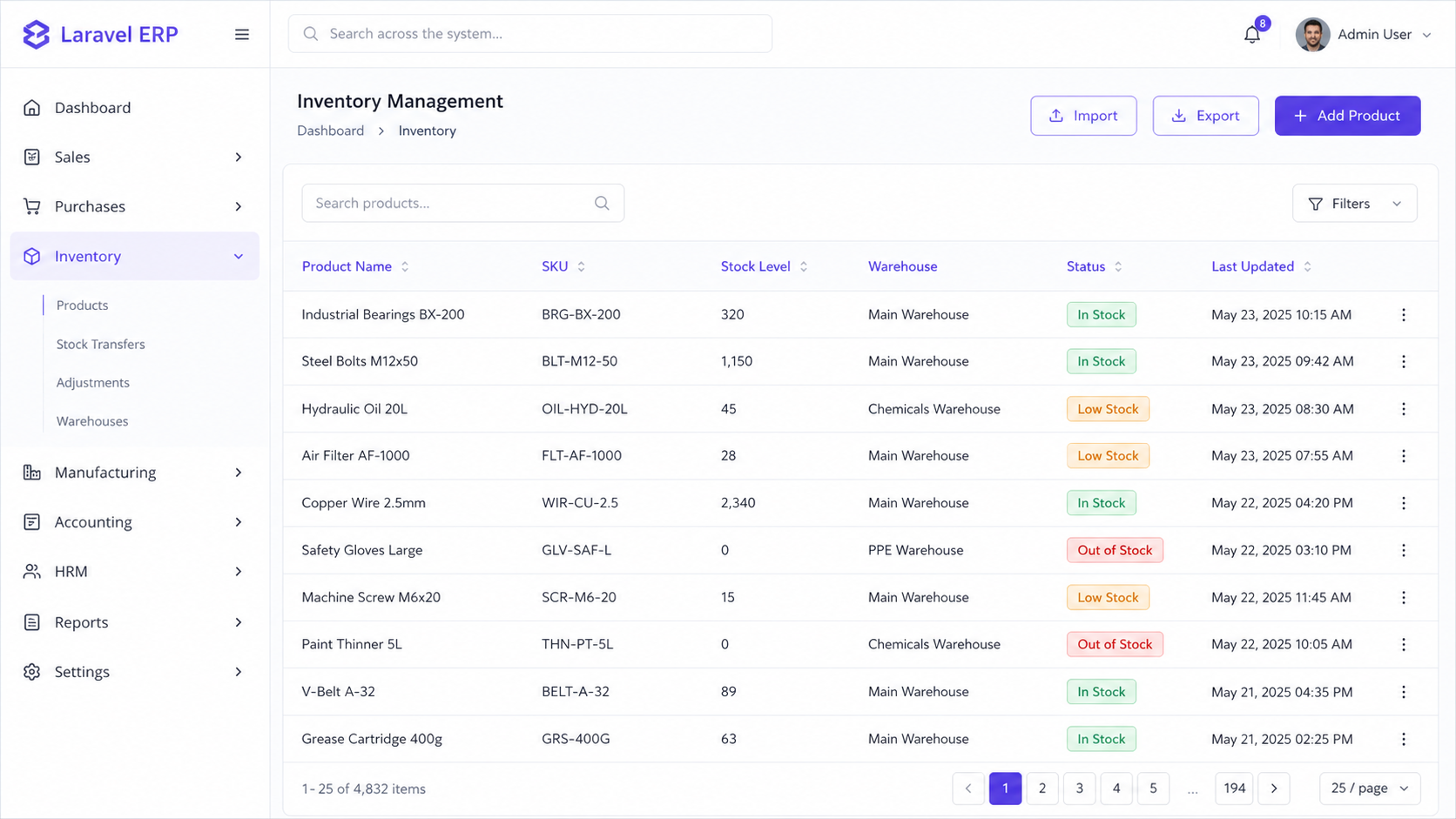Go to pagination page 4
The height and width of the screenshot is (819, 1456).
[1116, 788]
